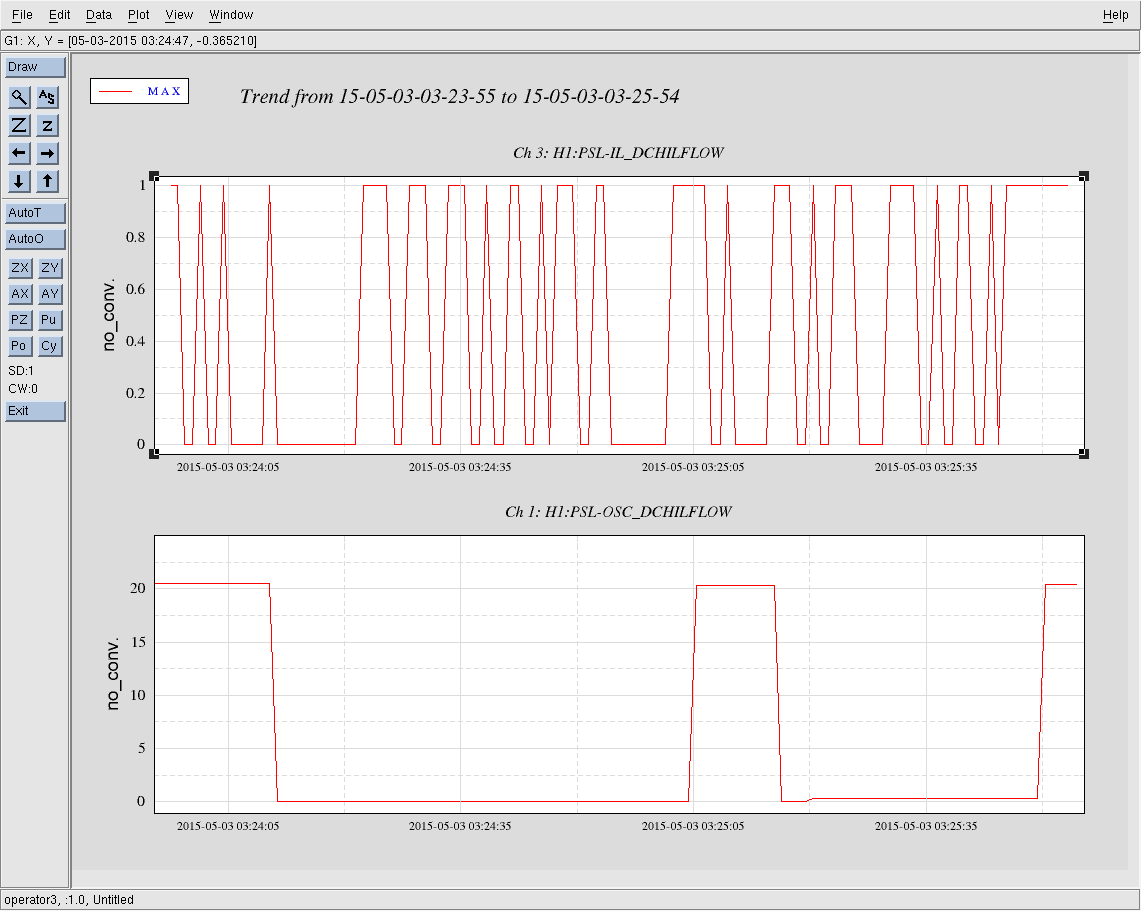Click lower graph's no_conv. y-axis label
This screenshot has height=911, width=1141.
[x=112, y=674]
